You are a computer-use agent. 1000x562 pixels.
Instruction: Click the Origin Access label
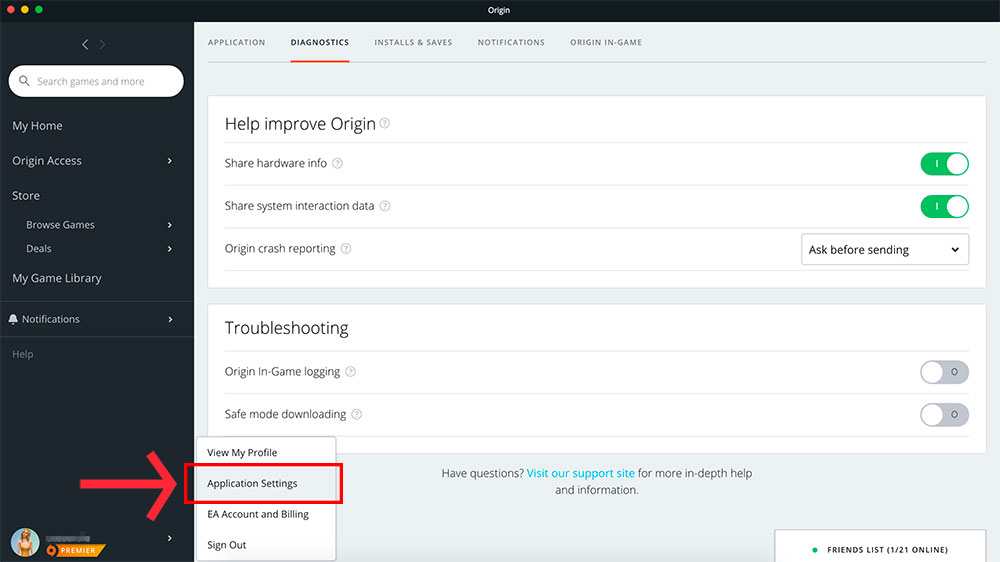pos(47,161)
